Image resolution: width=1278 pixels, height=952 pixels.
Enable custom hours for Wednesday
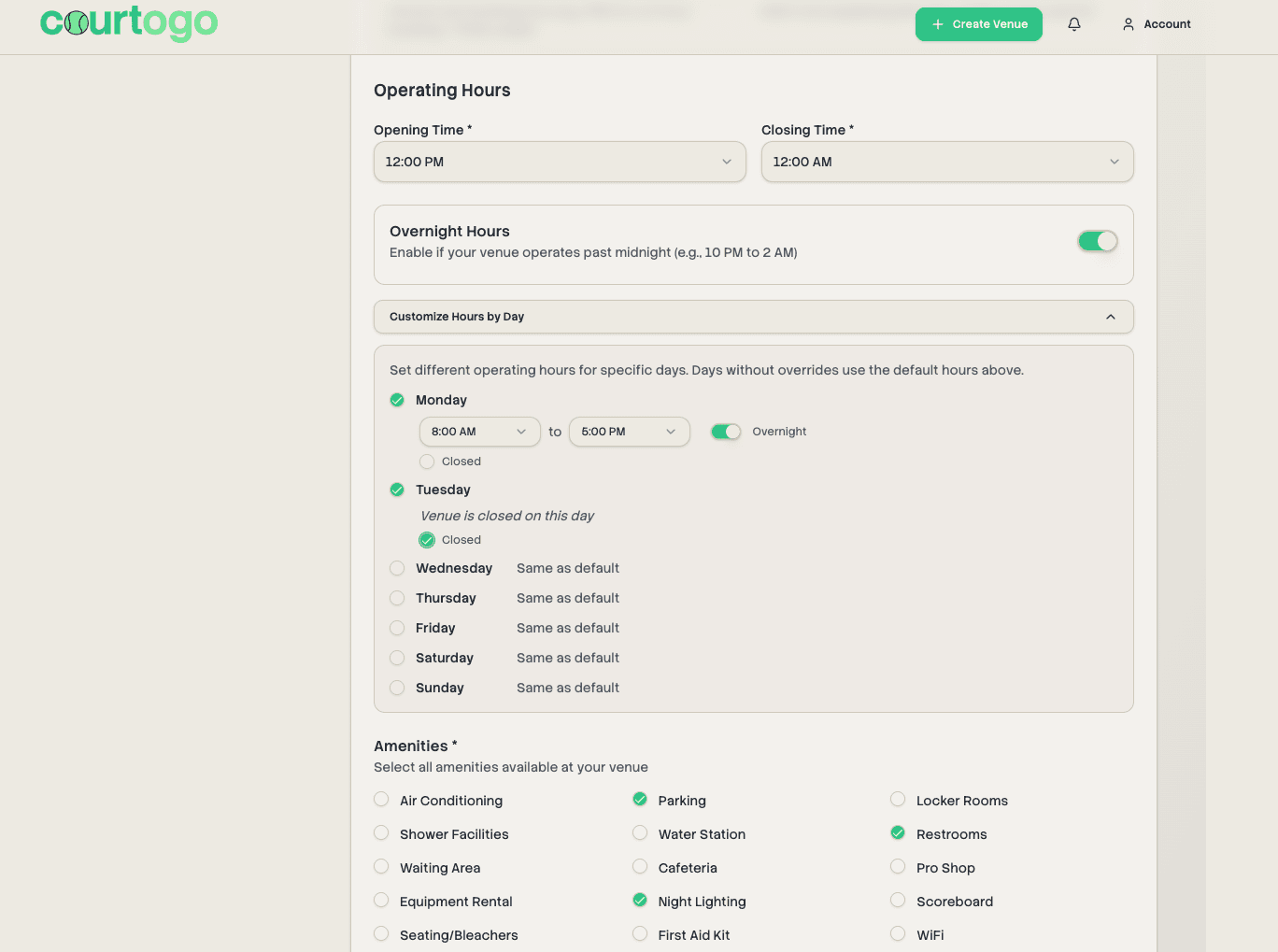(397, 568)
